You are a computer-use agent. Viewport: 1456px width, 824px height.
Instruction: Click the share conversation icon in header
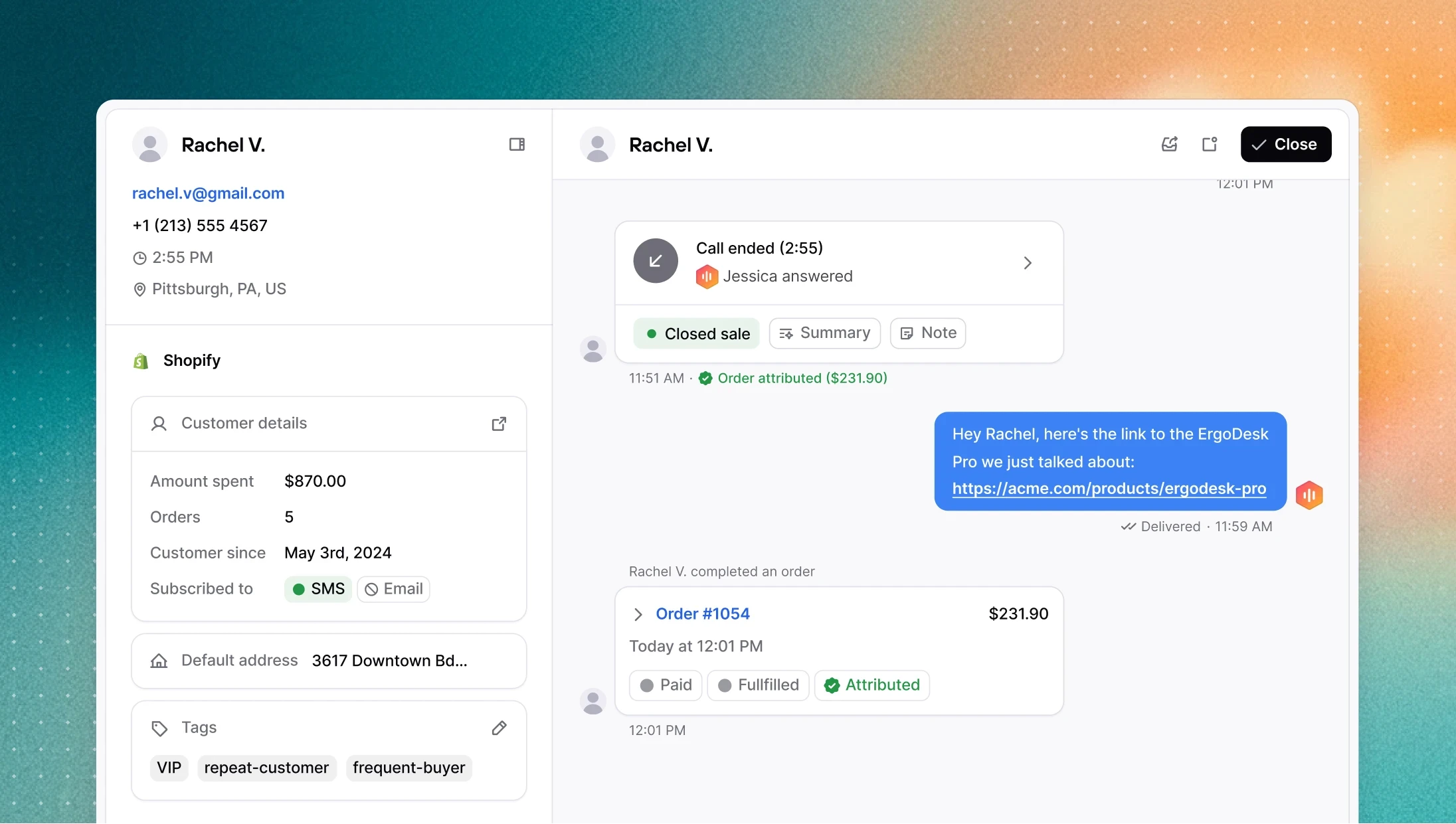1170,144
